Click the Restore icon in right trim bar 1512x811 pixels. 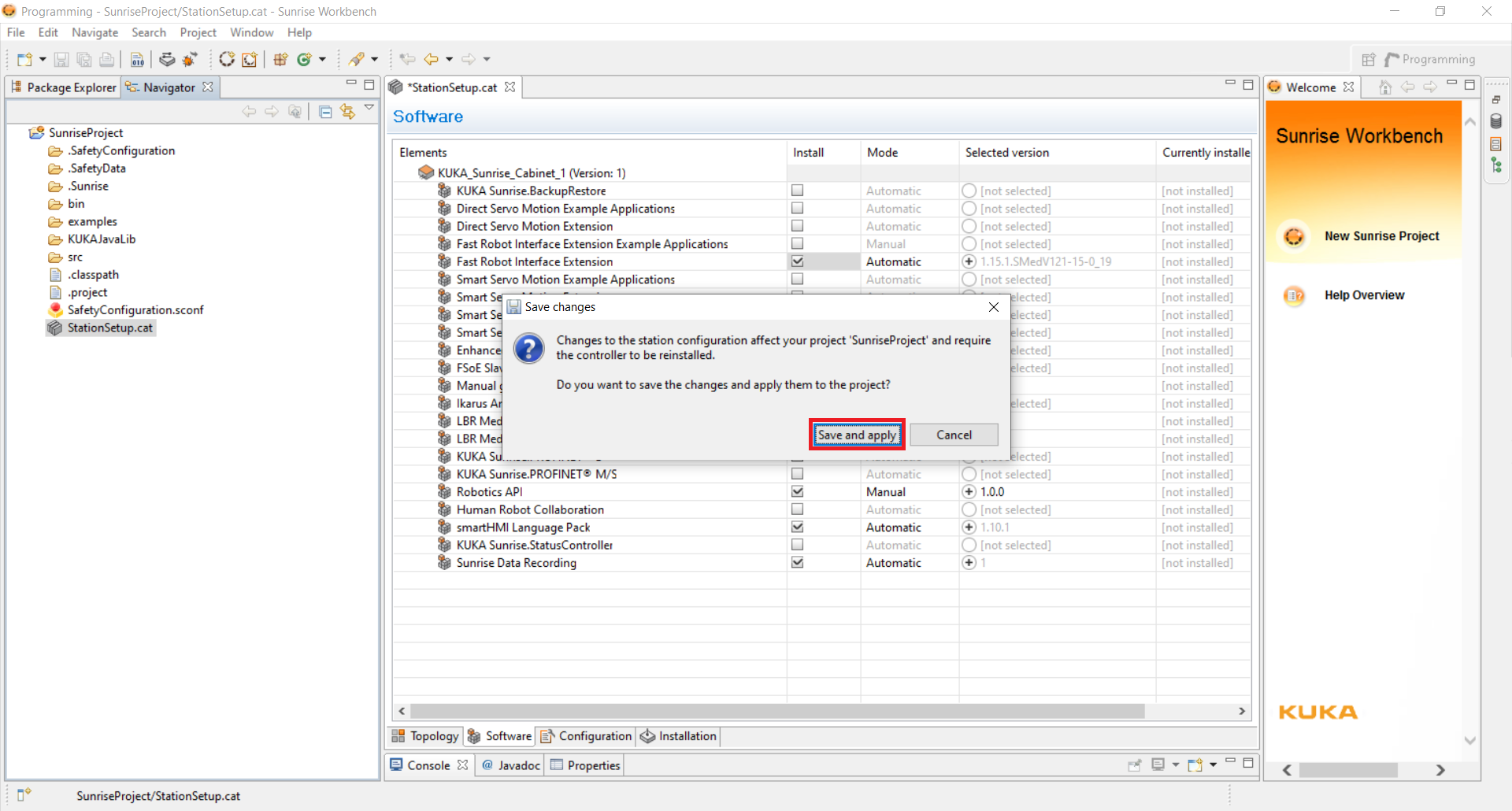(x=1496, y=100)
